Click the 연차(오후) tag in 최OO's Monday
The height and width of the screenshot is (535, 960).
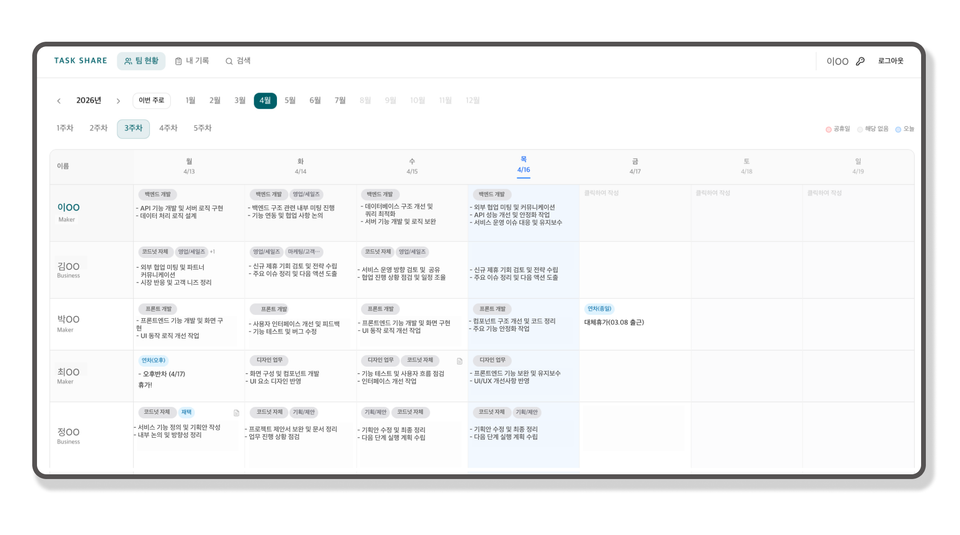[153, 360]
